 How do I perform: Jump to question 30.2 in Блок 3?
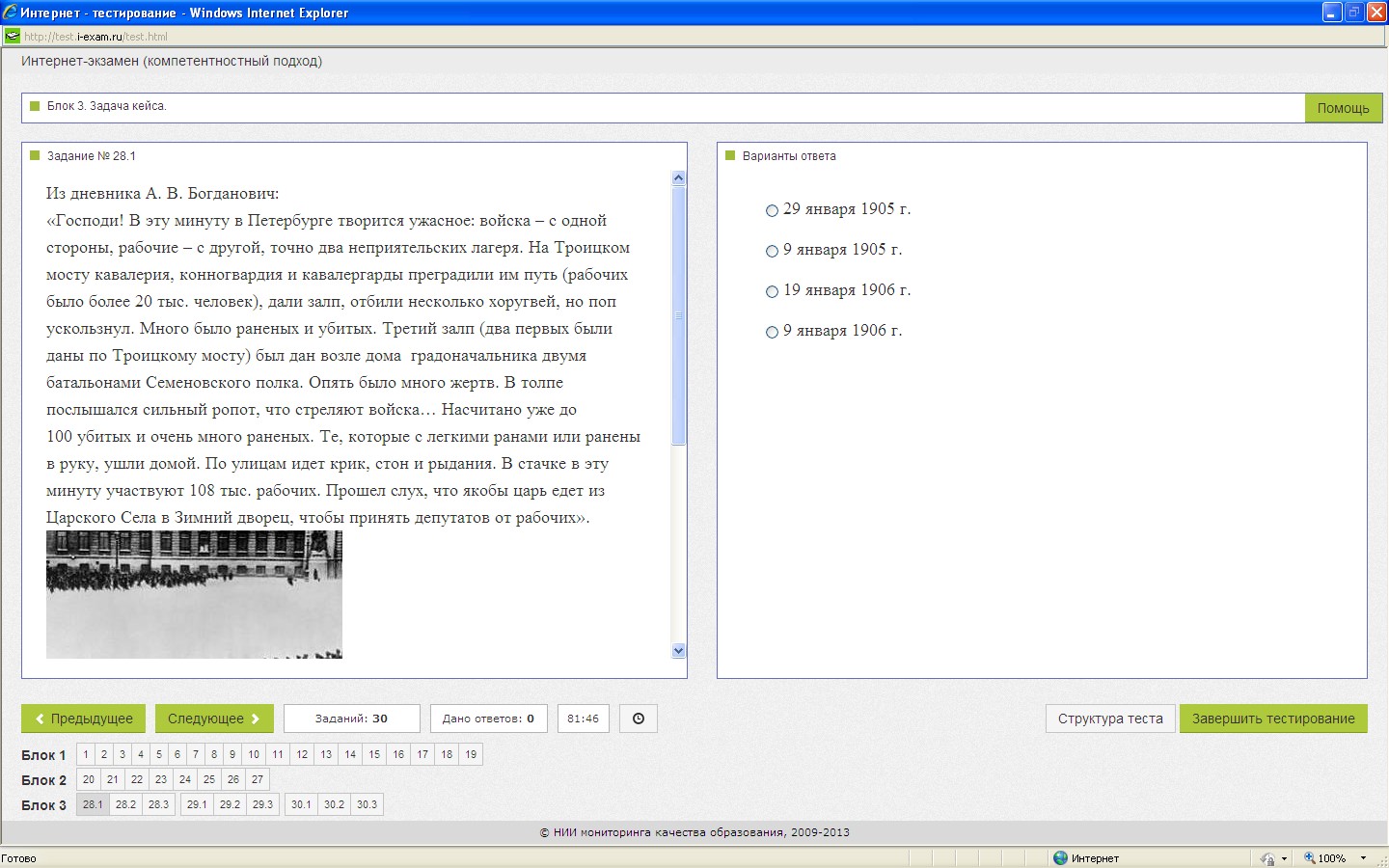coord(334,804)
